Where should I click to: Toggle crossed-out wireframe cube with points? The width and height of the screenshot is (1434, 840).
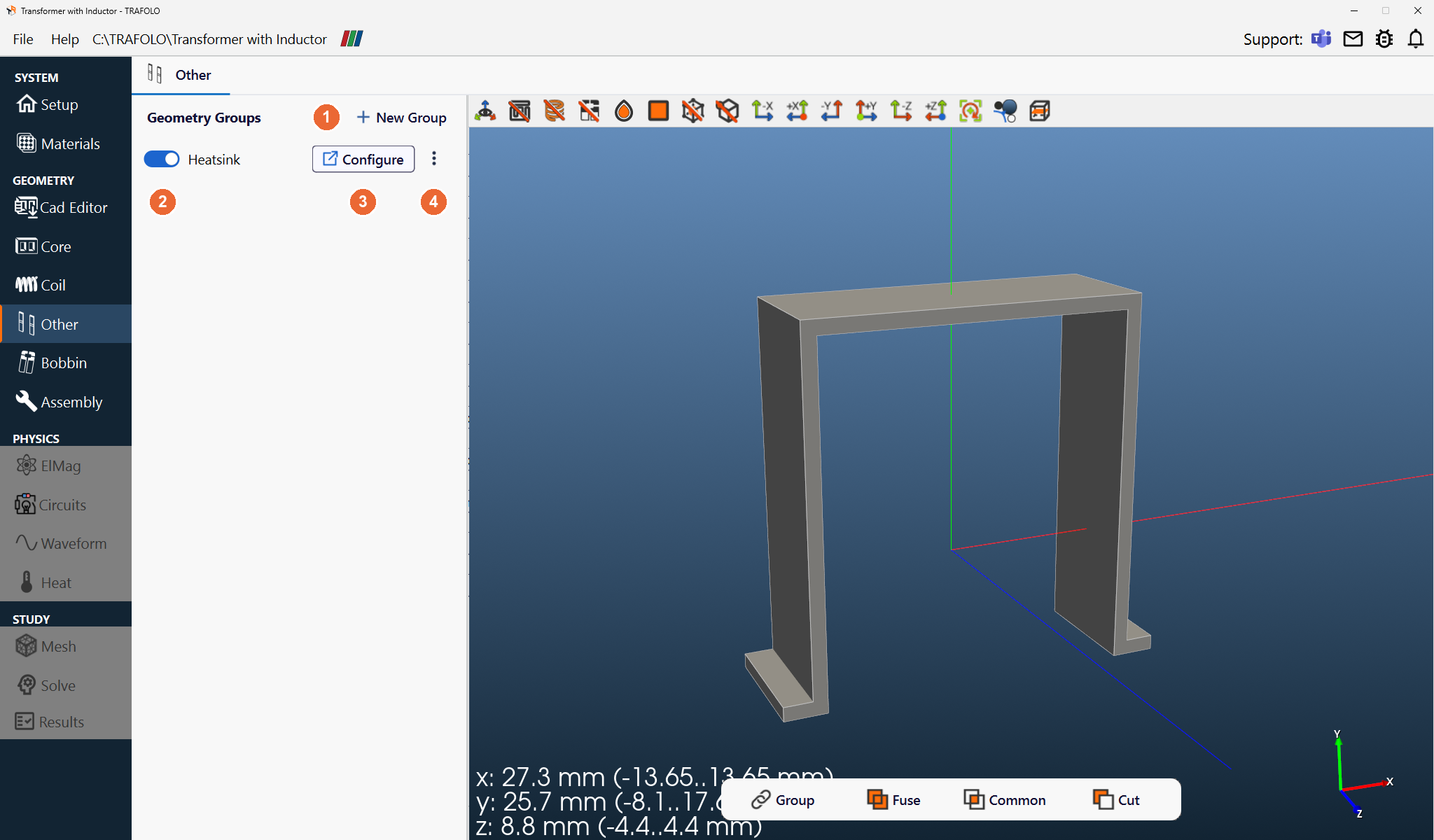pyautogui.click(x=693, y=111)
